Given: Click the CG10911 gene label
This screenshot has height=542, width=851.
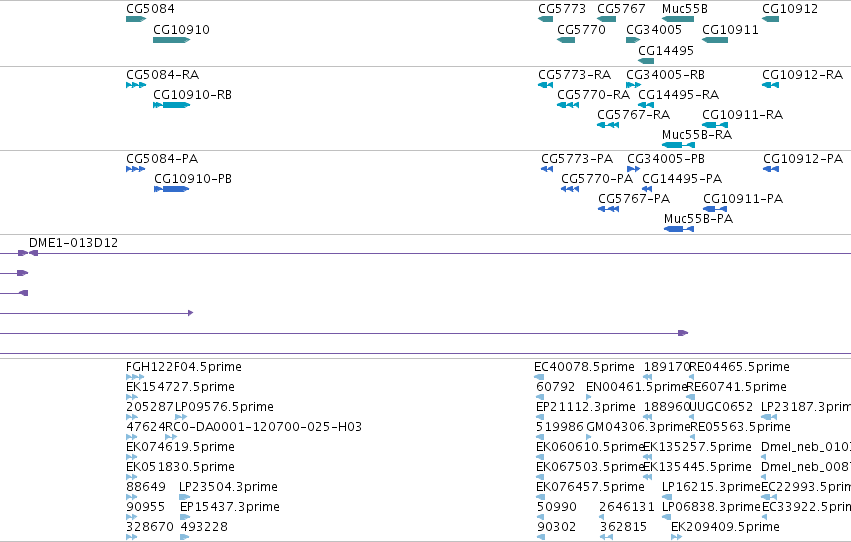Looking at the screenshot, I should tap(730, 30).
